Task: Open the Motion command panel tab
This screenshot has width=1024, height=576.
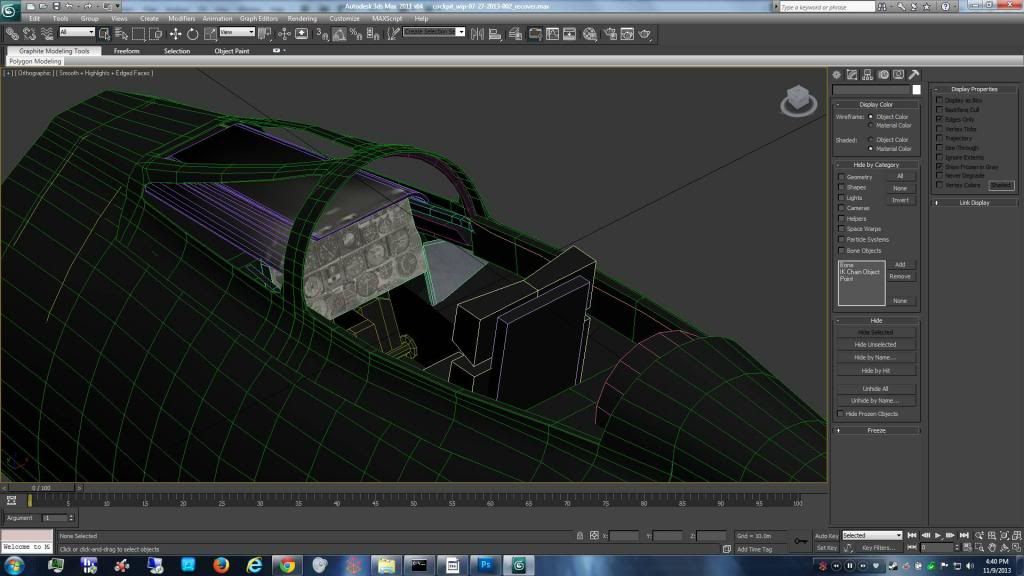Action: click(x=882, y=74)
